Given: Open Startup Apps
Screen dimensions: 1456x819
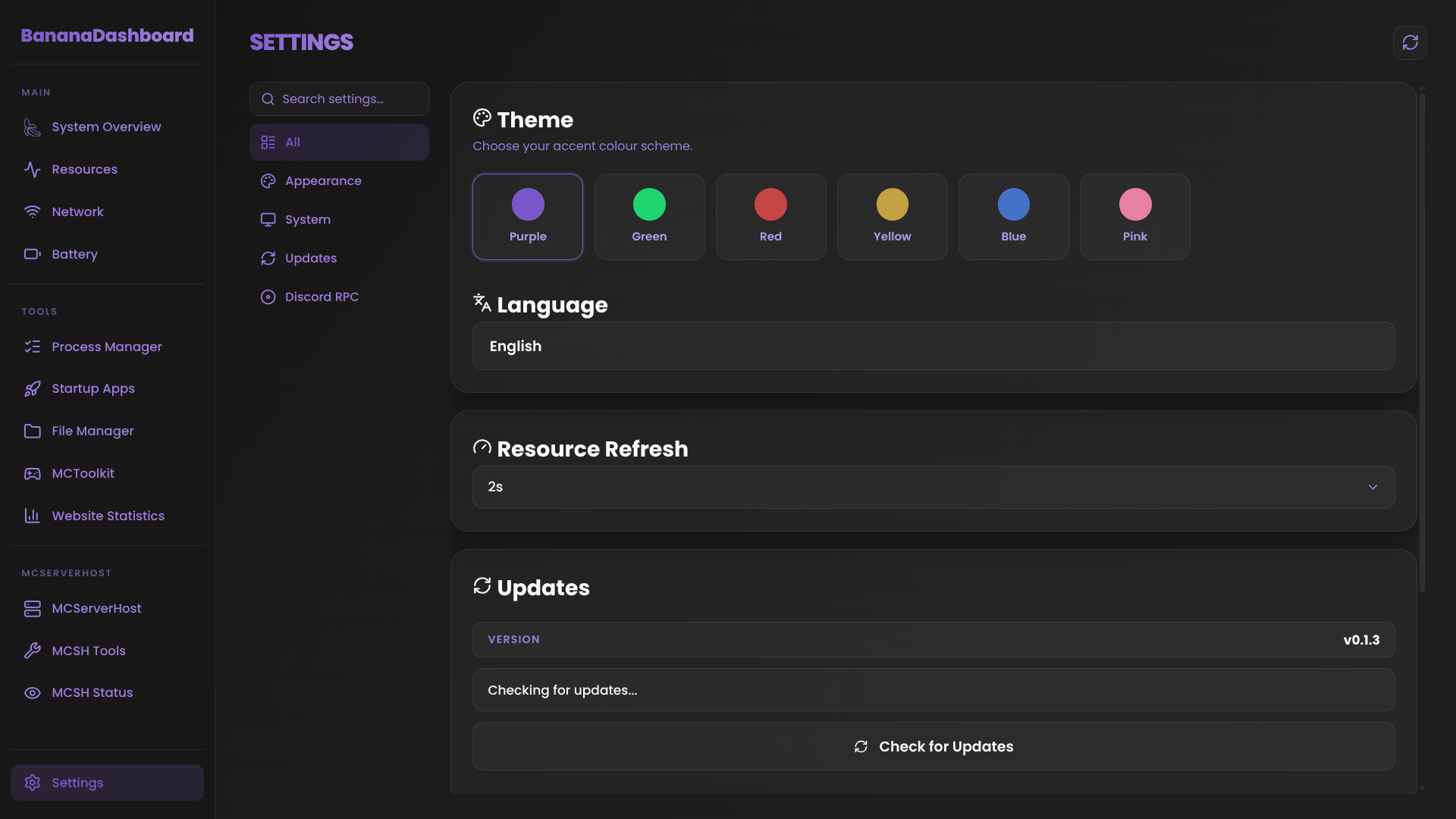Looking at the screenshot, I should coord(107,388).
